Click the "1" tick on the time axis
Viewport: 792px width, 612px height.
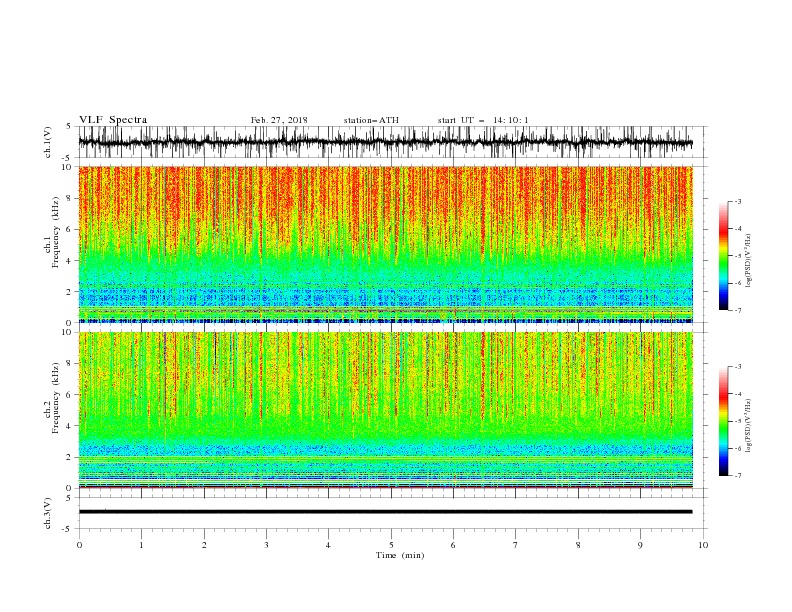141,545
